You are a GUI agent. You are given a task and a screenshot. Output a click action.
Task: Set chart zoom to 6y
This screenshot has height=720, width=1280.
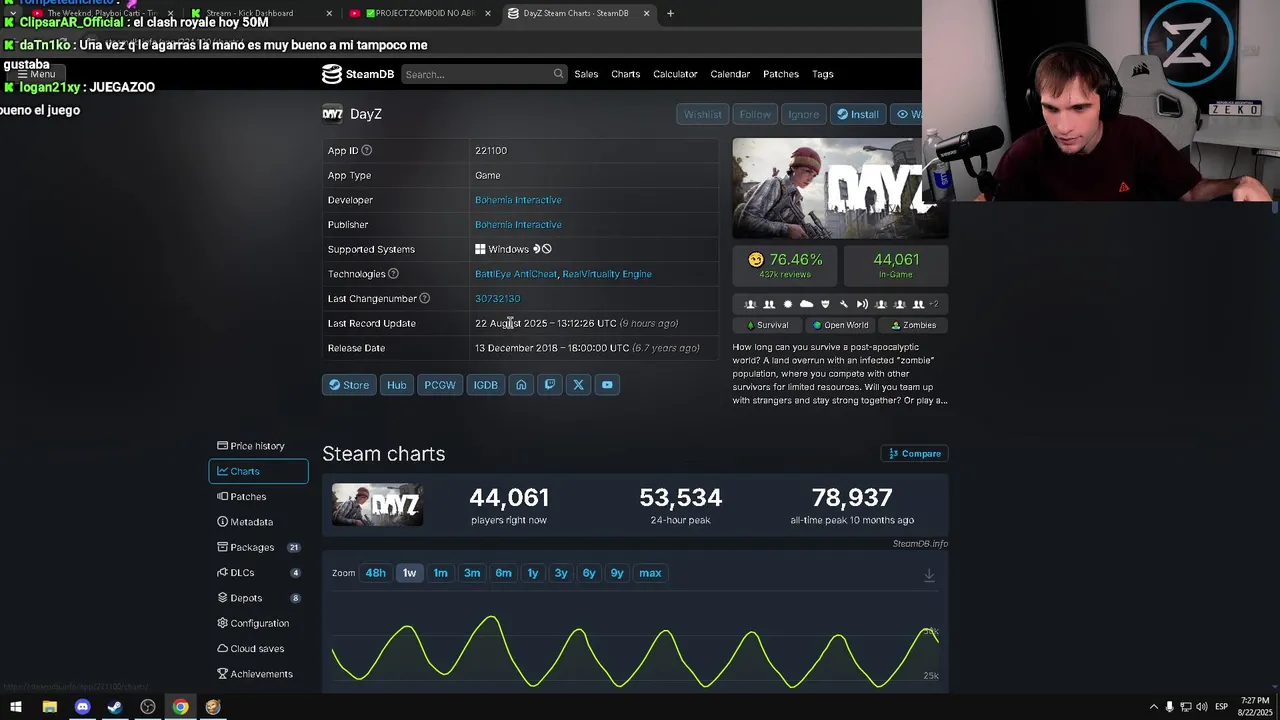point(589,573)
